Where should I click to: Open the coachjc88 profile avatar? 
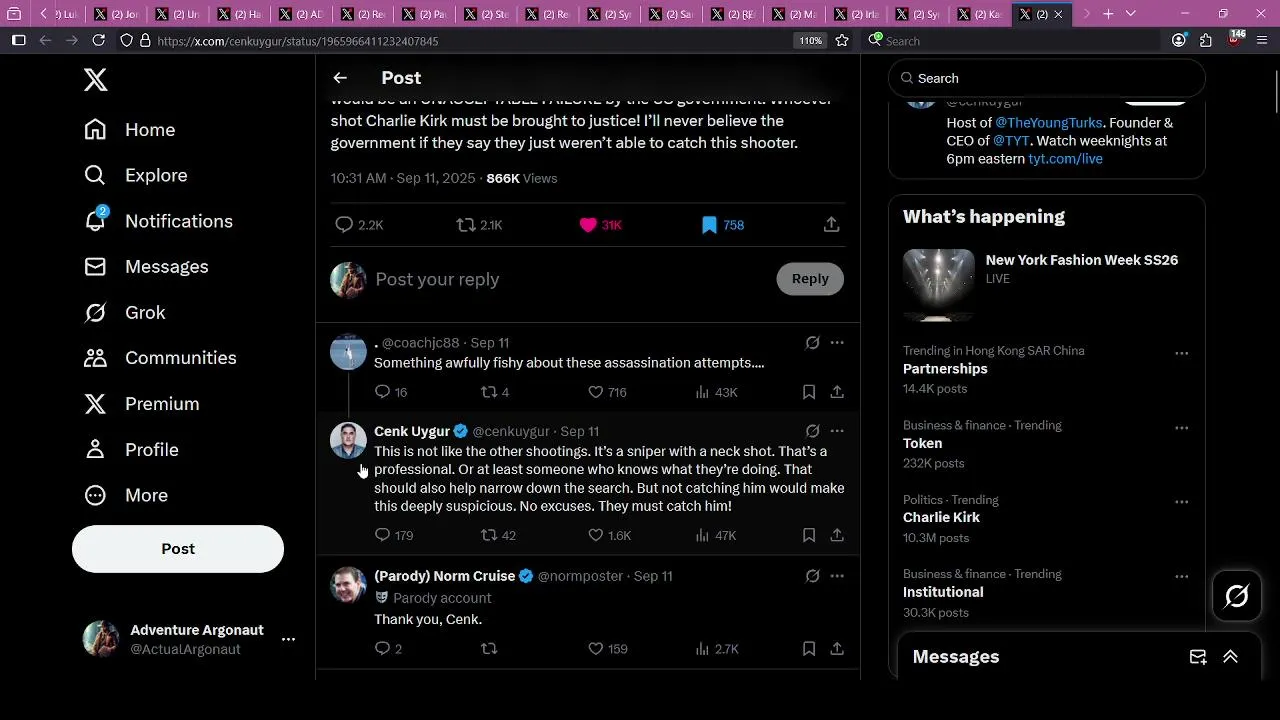(x=348, y=352)
